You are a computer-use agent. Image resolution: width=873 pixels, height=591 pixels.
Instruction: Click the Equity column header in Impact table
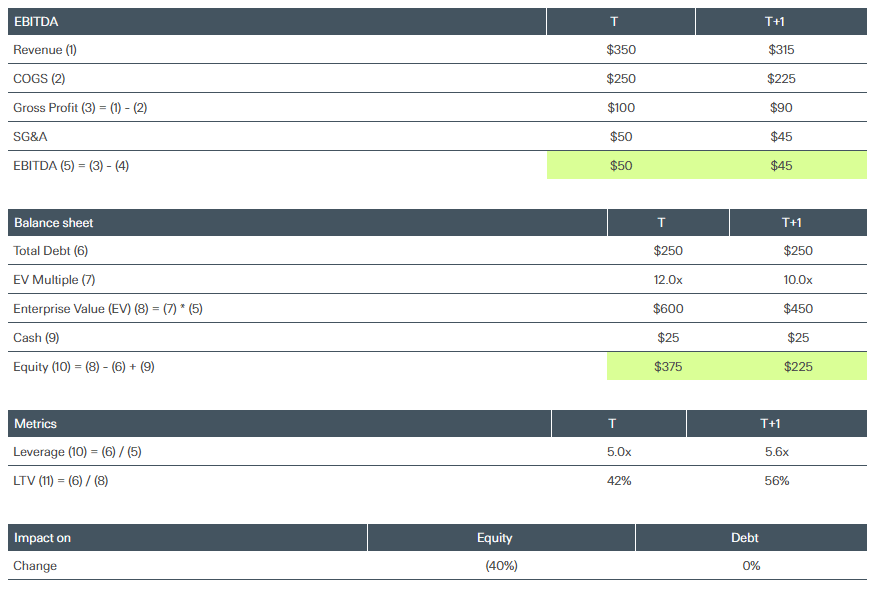(x=494, y=538)
